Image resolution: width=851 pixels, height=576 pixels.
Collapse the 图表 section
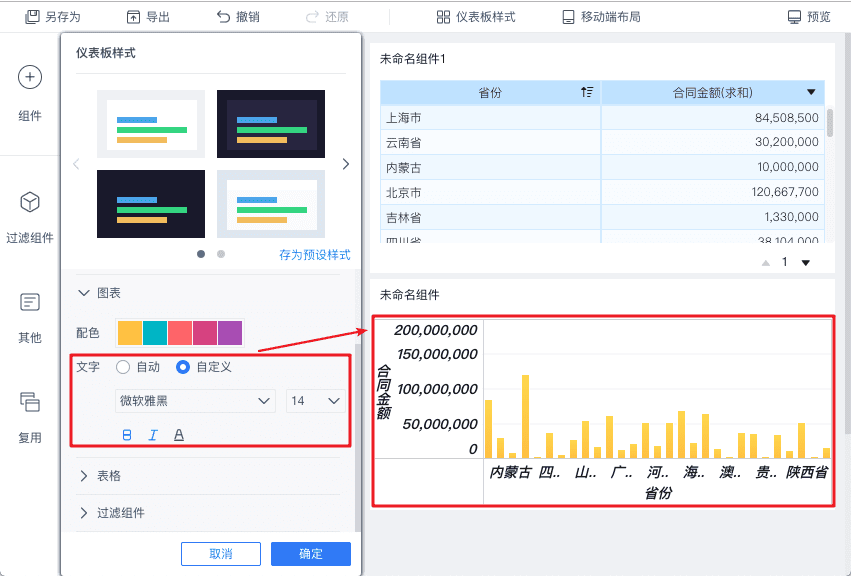pos(84,293)
